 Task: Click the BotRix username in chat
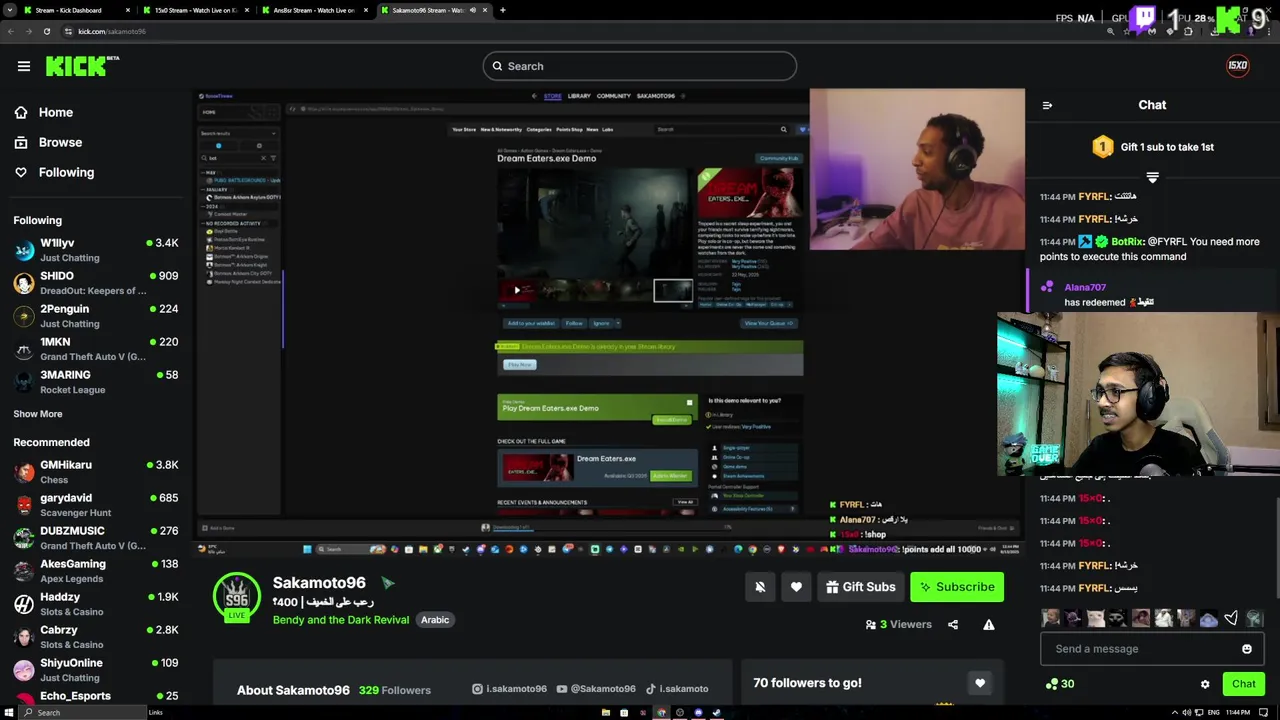1127,241
